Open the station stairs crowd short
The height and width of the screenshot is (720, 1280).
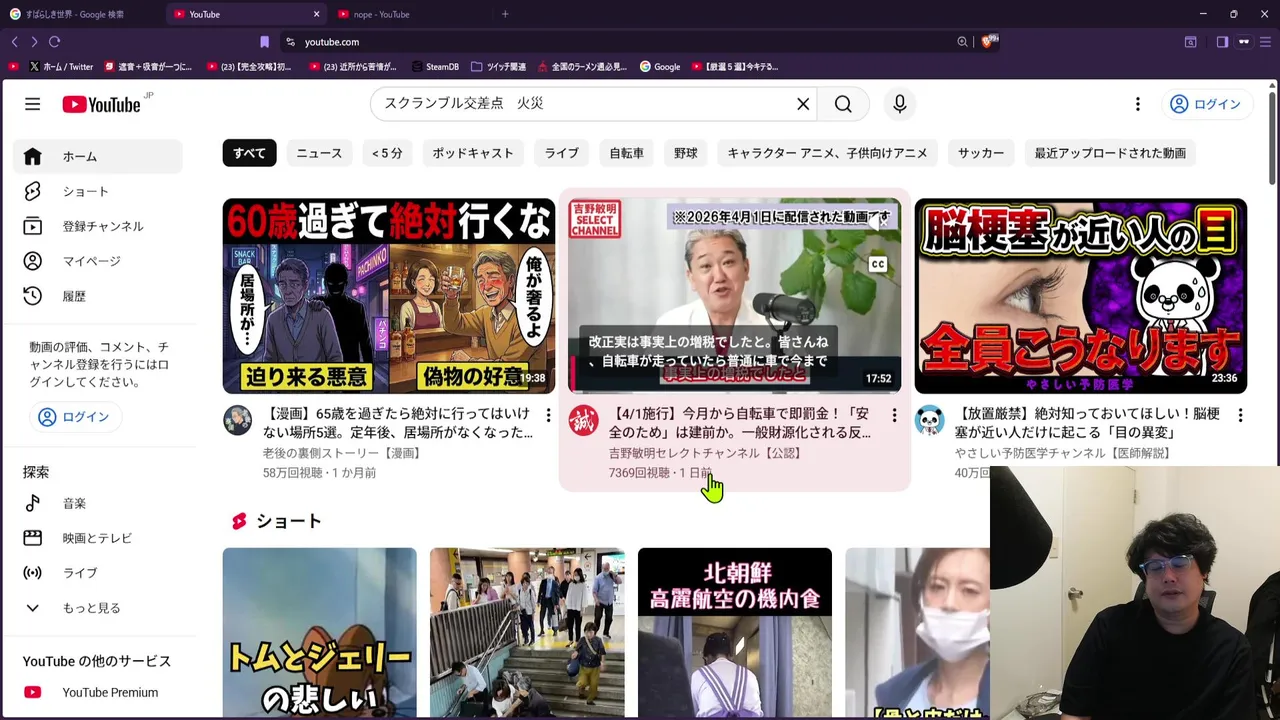(527, 633)
